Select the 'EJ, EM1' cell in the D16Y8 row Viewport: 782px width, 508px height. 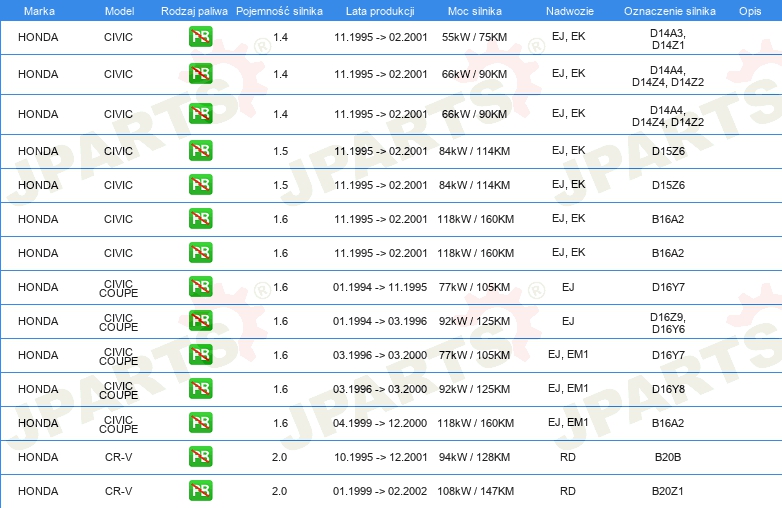pyautogui.click(x=568, y=388)
